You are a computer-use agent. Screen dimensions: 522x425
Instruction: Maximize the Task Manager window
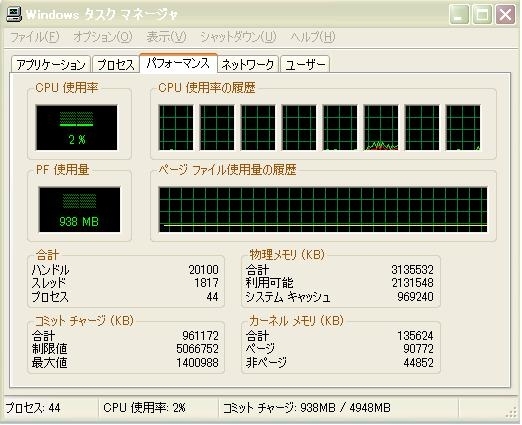pyautogui.click(x=482, y=15)
